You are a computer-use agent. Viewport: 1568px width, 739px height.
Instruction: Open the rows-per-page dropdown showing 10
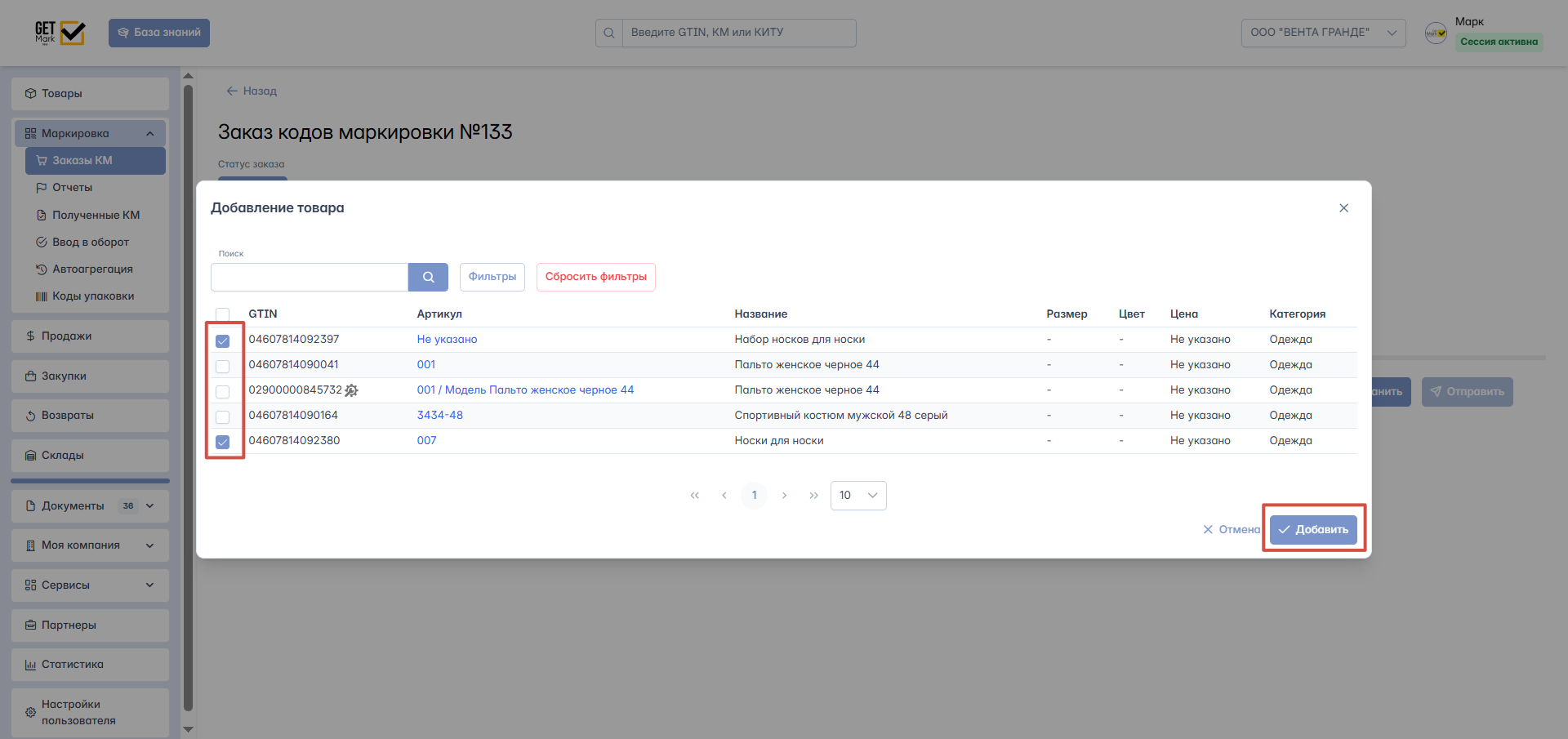858,496
